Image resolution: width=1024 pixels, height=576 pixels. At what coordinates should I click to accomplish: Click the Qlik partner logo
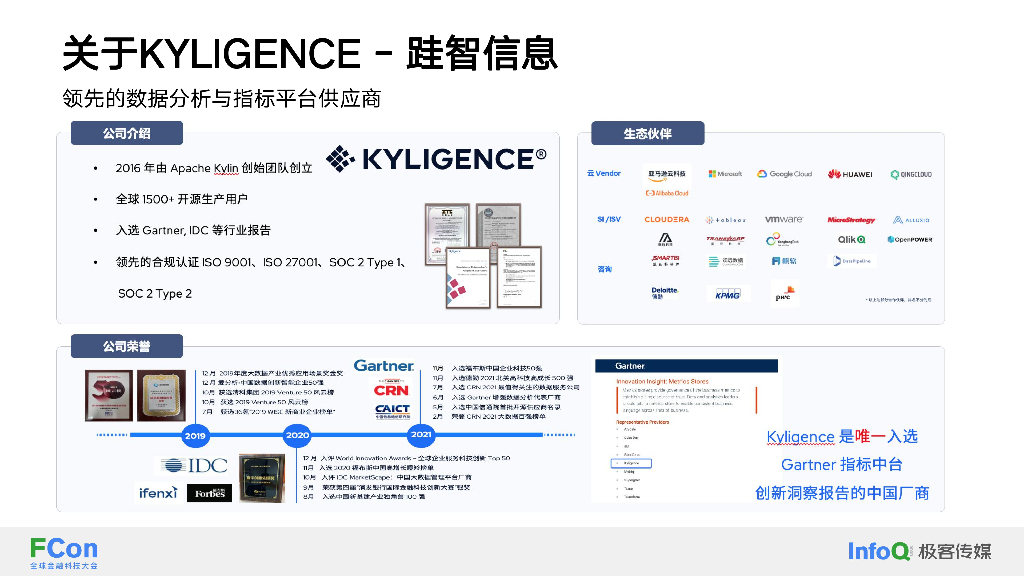coord(852,240)
